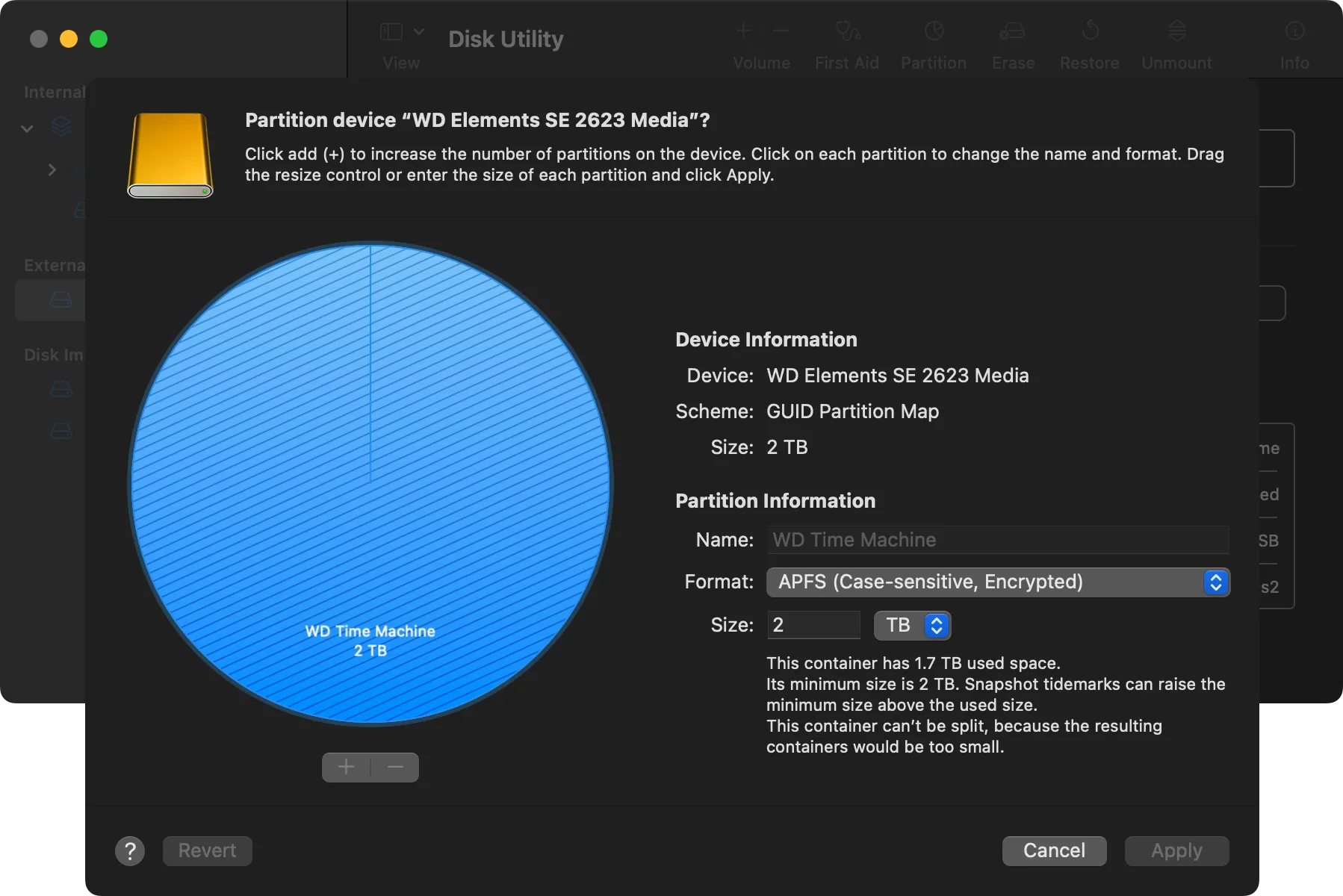The height and width of the screenshot is (896, 1343).
Task: Open the help question mark button
Action: 131,850
